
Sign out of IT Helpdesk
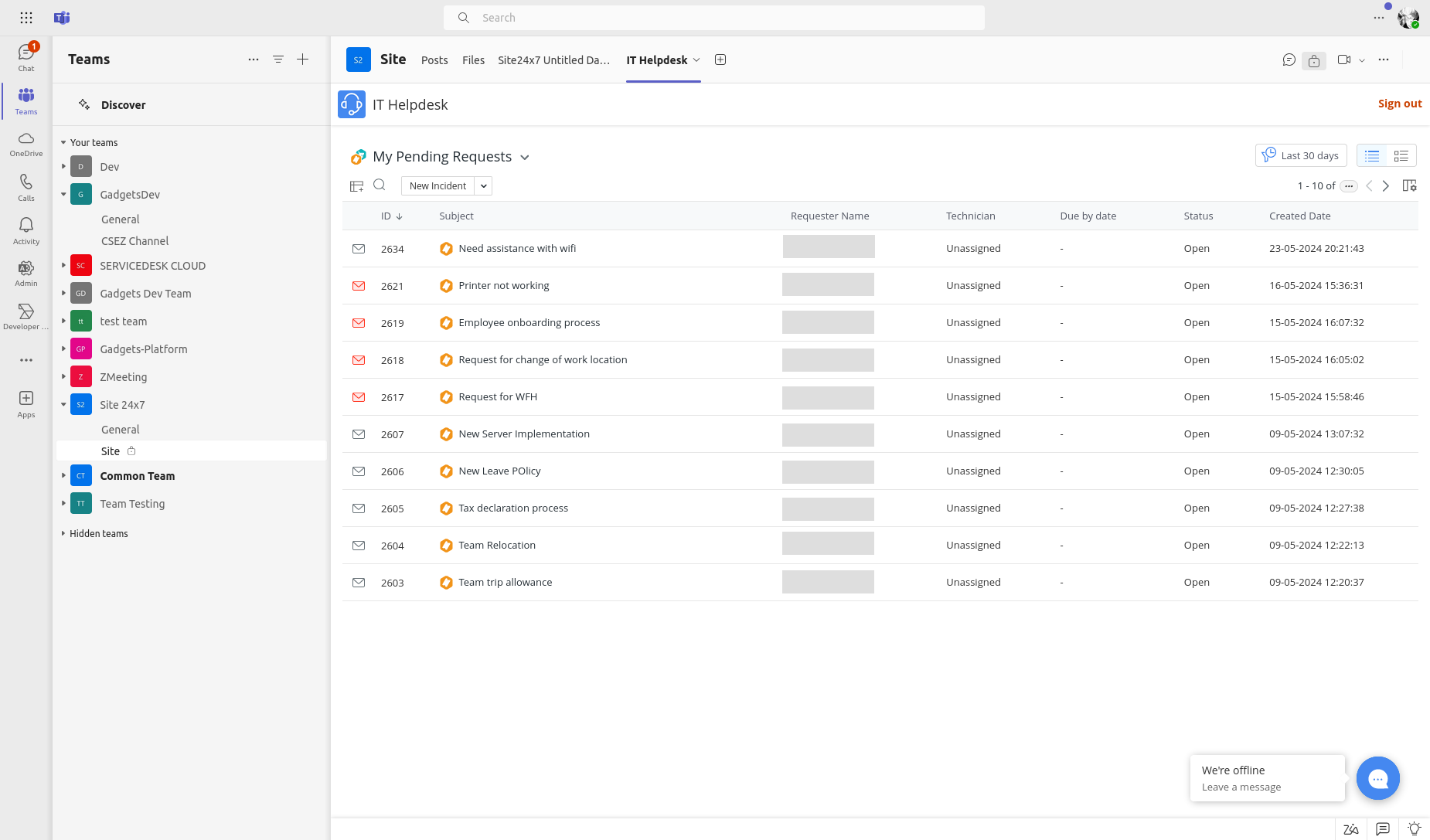pos(1400,104)
